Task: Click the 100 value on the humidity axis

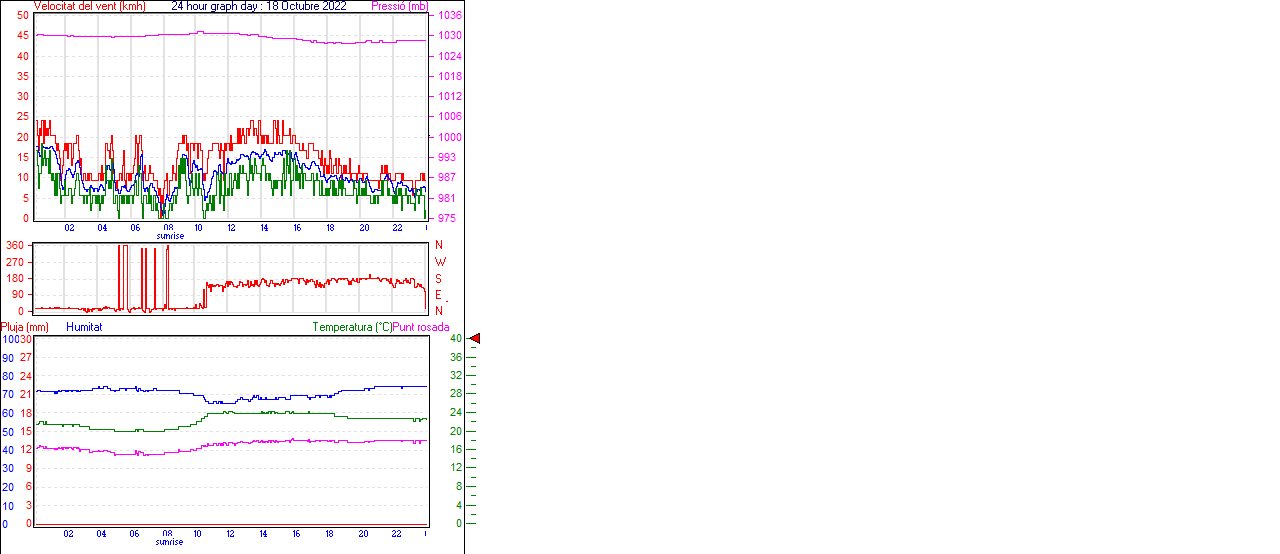Action: tap(9, 339)
